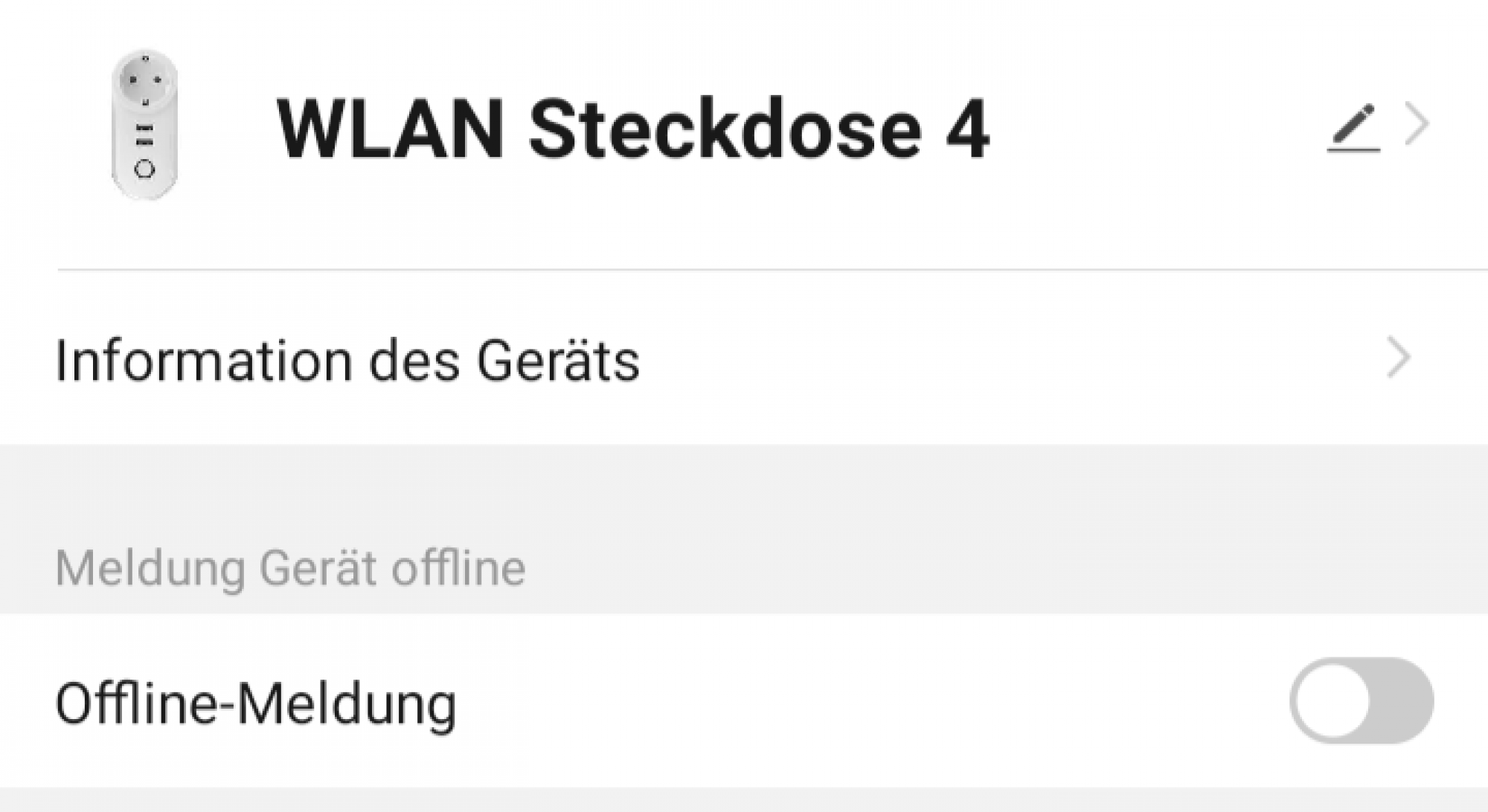Screen dimensions: 1488x812
Task: Expand Information des Geräts chevron arrow
Action: pyautogui.click(x=1399, y=358)
